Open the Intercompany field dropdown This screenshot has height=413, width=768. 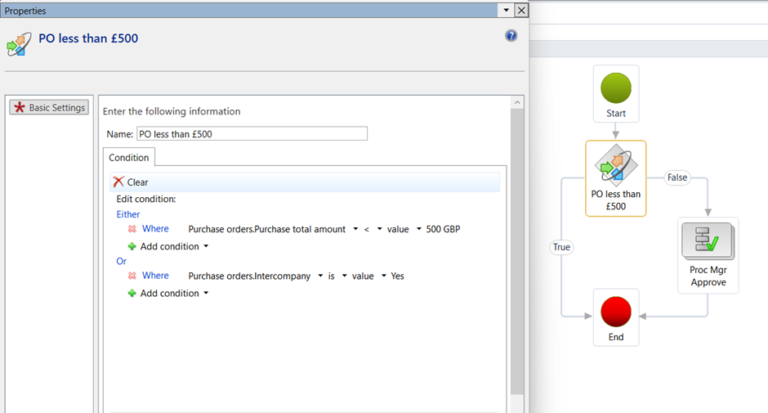coord(320,276)
